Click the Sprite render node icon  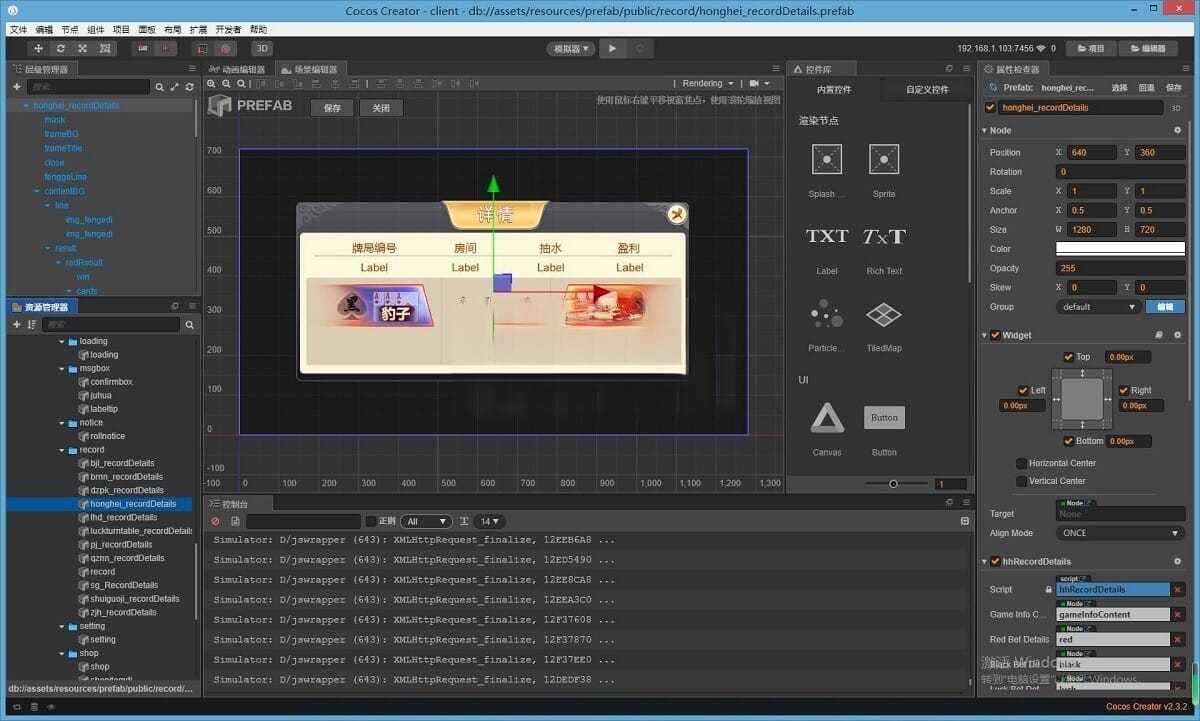point(883,159)
